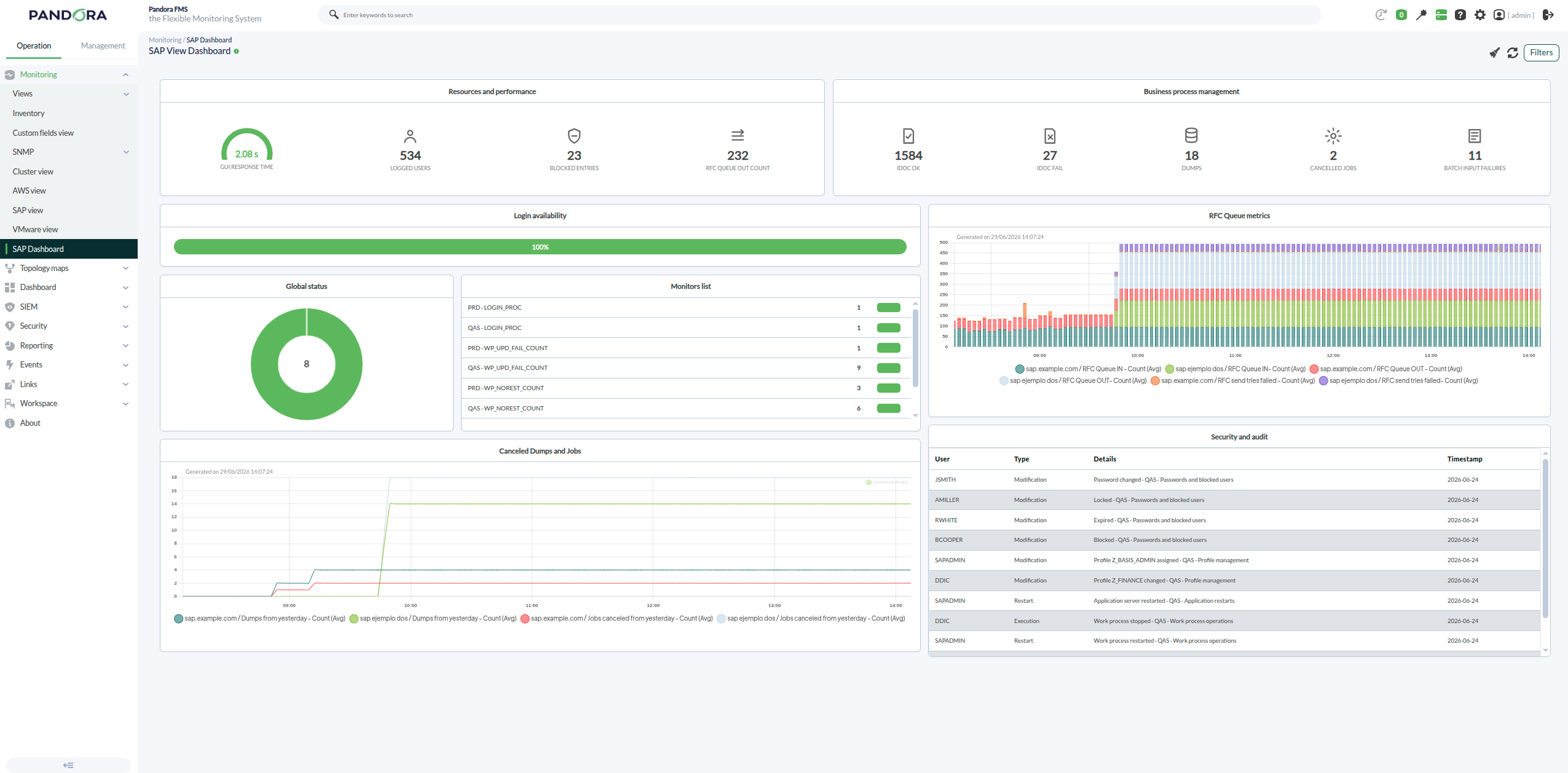Click the info icon beside SAP View Dashboard
Screen dimensions: 1568x773
tap(237, 52)
